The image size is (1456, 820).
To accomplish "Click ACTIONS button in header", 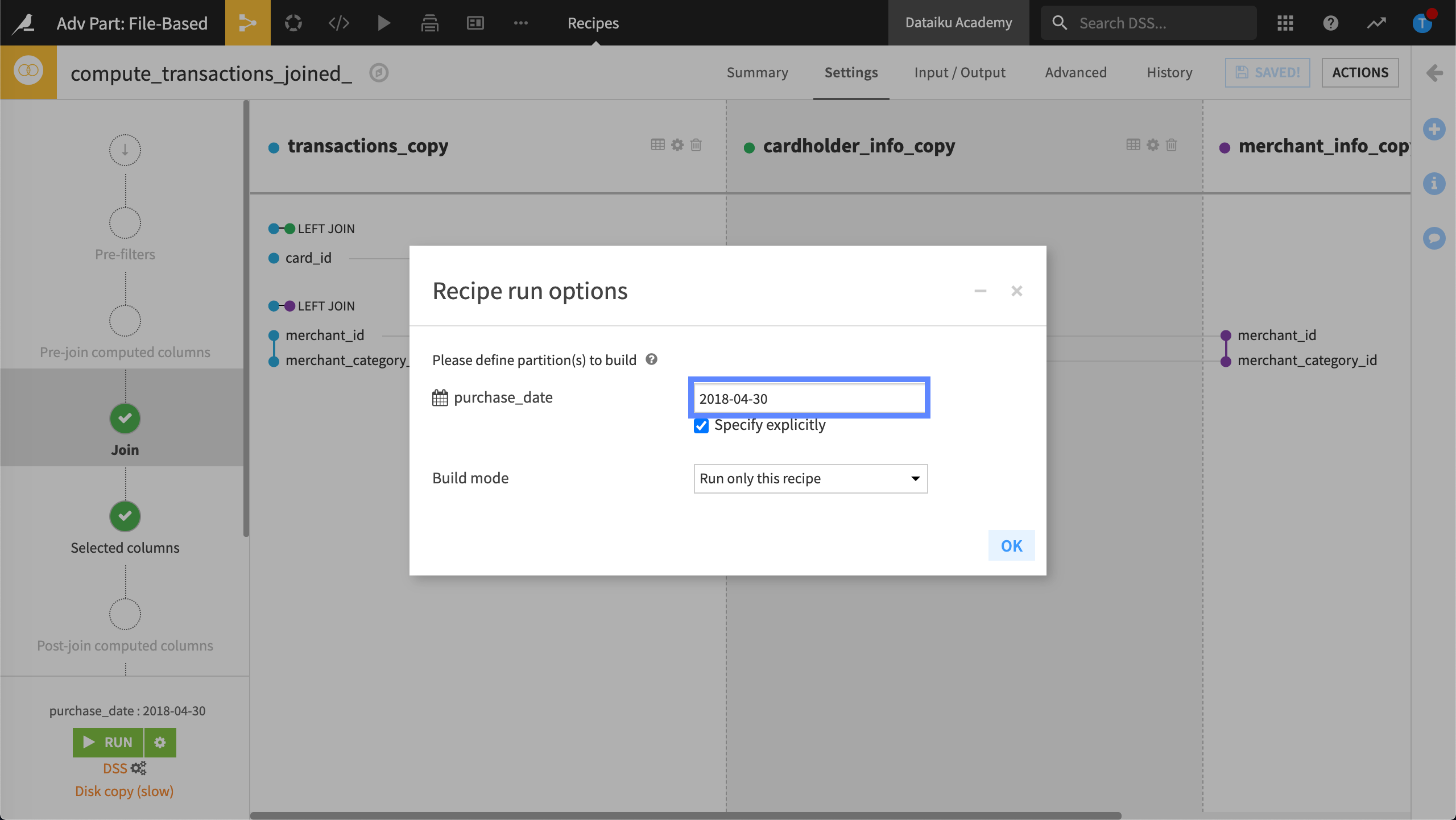I will pos(1359,71).
